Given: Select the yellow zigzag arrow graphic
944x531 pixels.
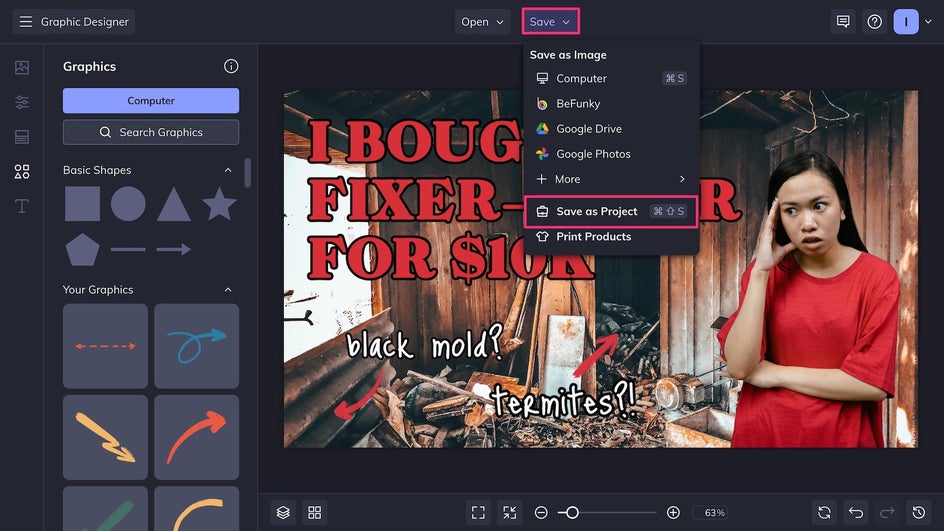Looking at the screenshot, I should click(105, 438).
